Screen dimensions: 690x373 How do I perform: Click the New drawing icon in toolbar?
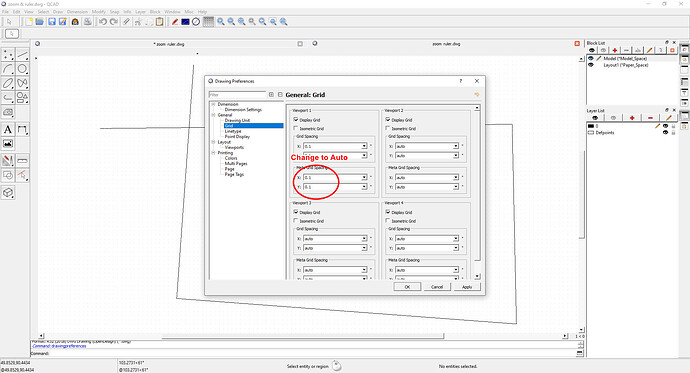pyautogui.click(x=29, y=22)
